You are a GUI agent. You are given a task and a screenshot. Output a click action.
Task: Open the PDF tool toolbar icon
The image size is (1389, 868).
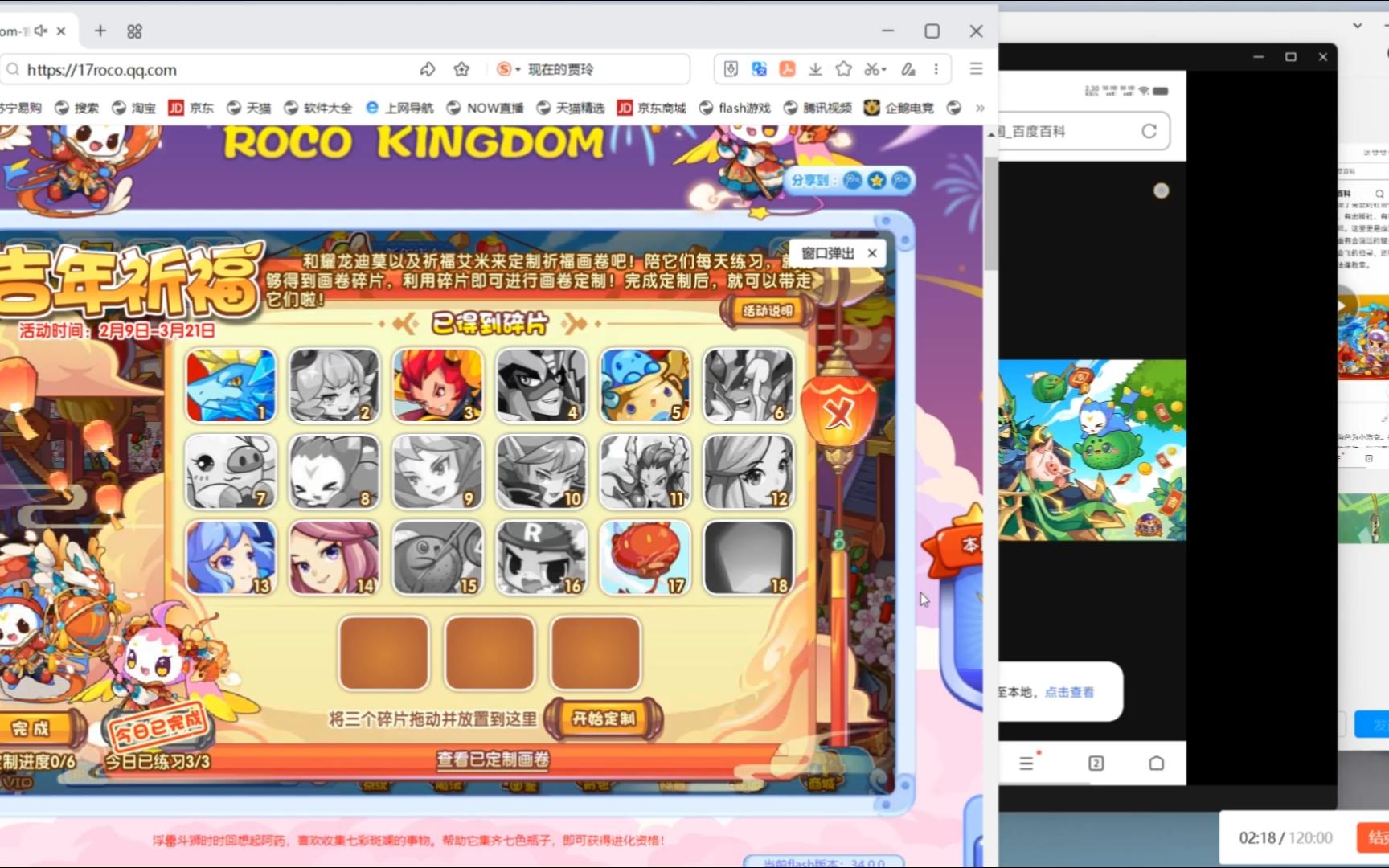(x=787, y=69)
